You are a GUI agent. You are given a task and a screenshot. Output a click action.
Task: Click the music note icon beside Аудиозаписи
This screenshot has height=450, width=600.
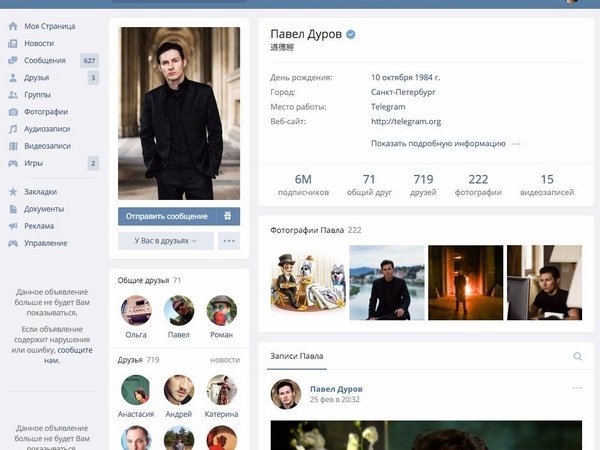(x=13, y=129)
